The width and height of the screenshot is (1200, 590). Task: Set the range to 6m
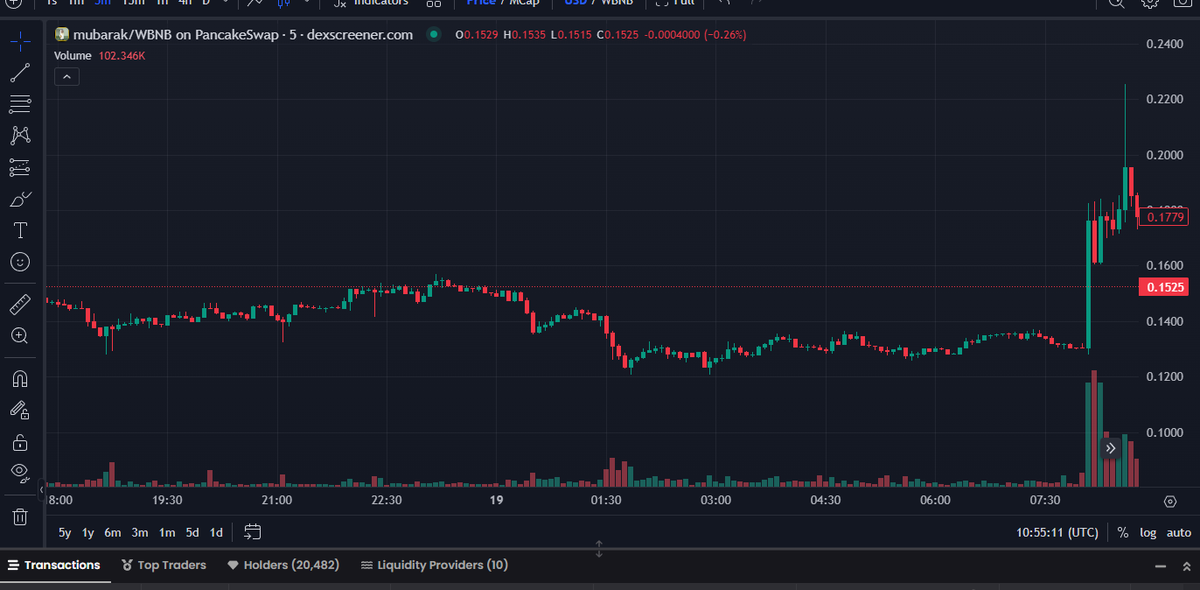coord(112,533)
